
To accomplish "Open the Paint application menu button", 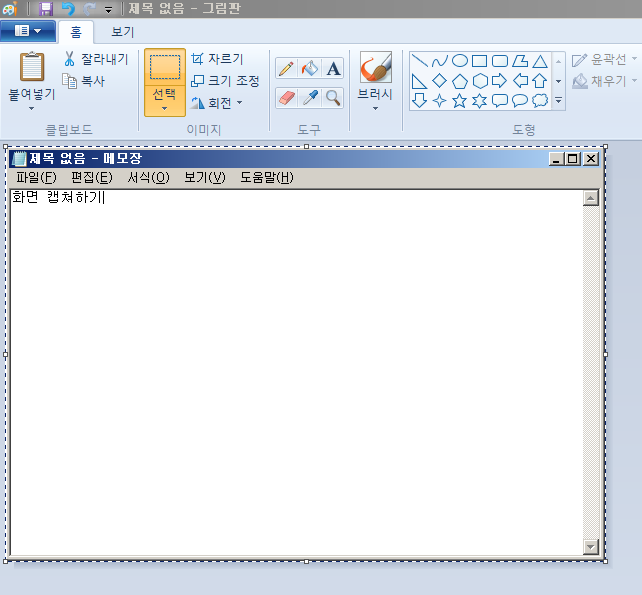I will [x=27, y=31].
